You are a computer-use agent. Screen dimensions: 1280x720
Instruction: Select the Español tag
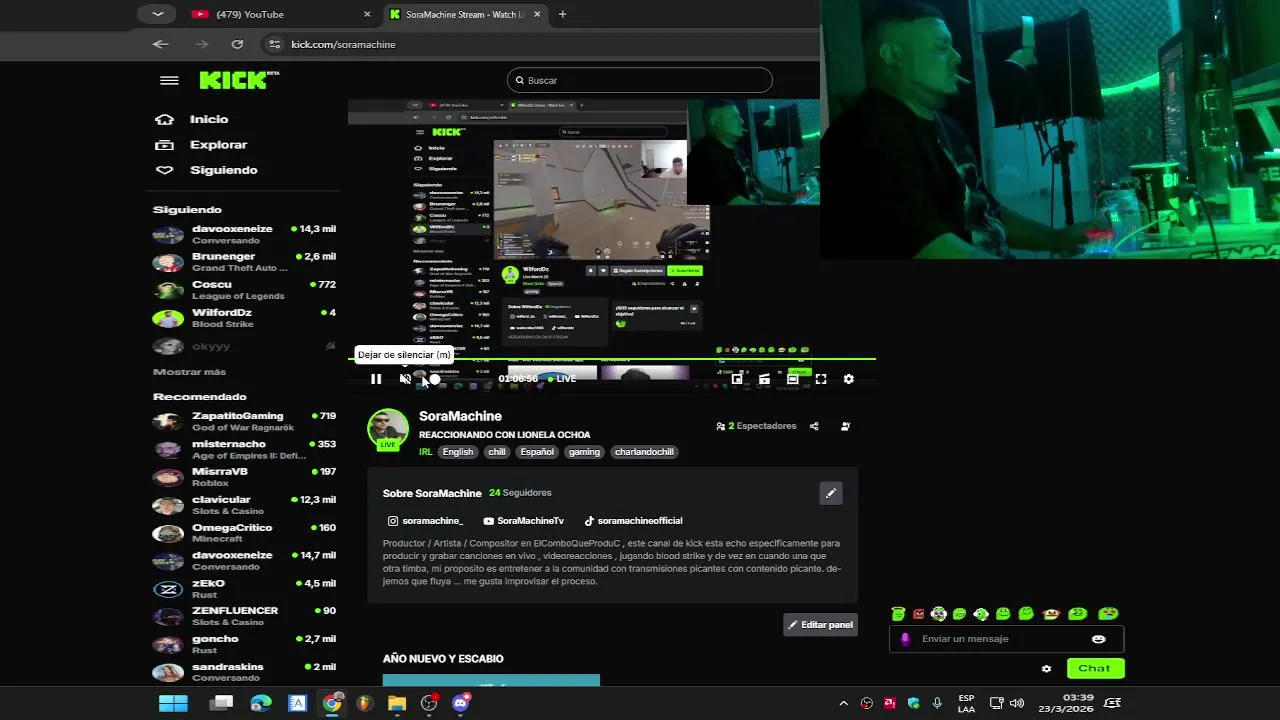[537, 452]
